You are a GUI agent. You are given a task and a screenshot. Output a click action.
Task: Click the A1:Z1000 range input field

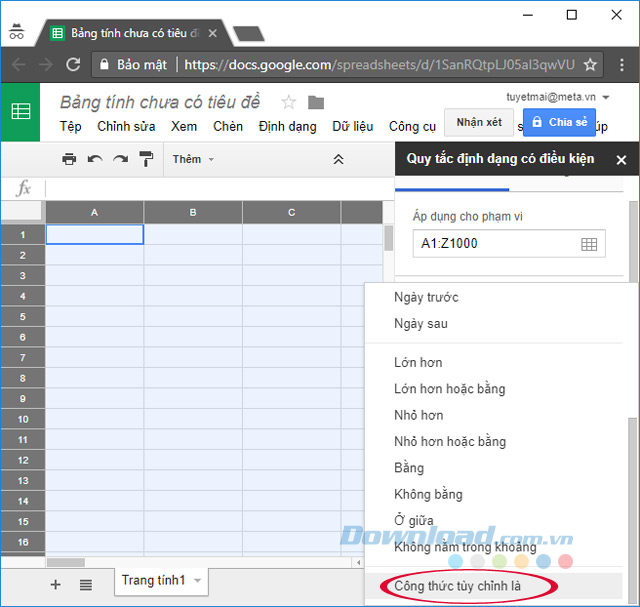click(509, 244)
